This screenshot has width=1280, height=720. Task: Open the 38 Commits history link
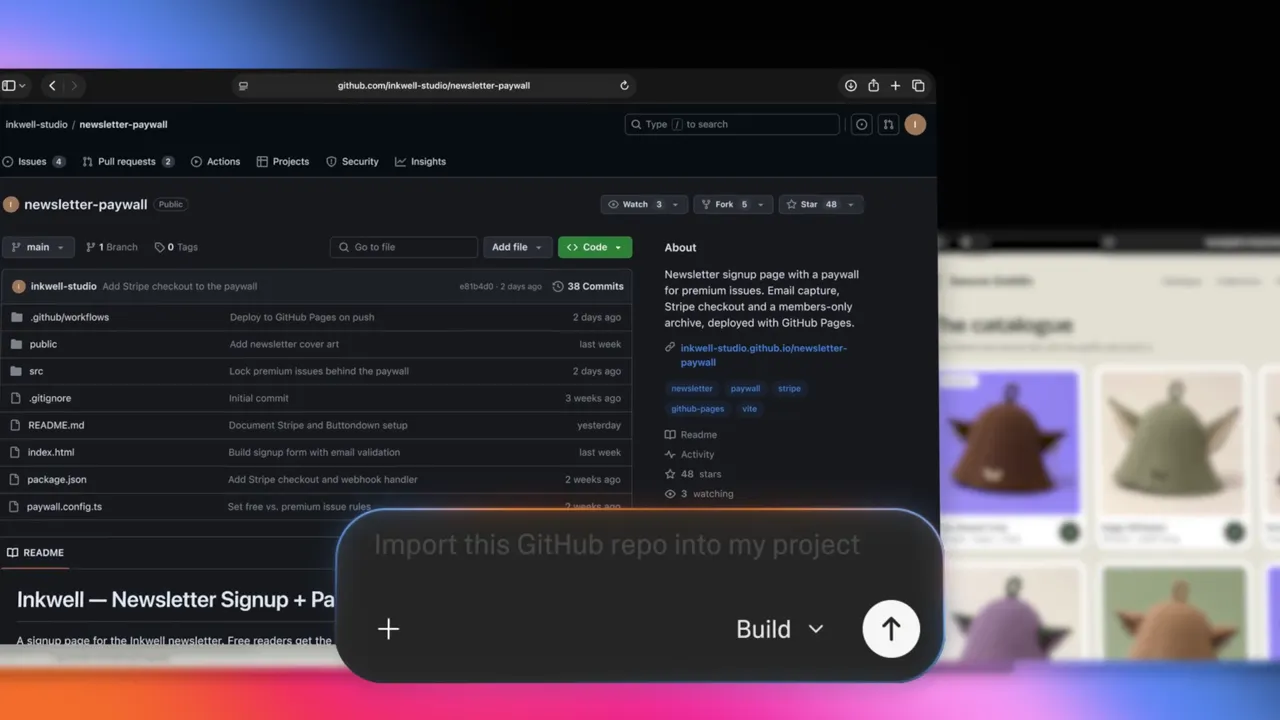588,286
